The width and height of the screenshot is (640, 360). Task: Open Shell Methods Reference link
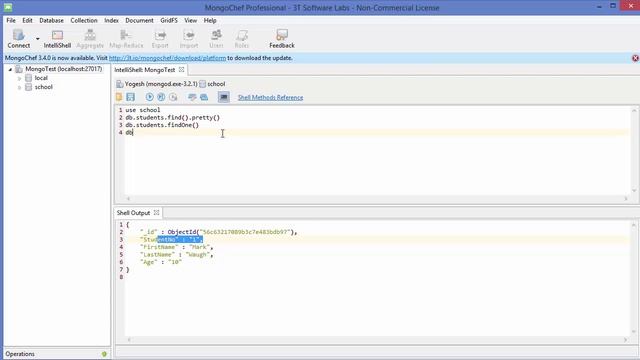click(270, 98)
